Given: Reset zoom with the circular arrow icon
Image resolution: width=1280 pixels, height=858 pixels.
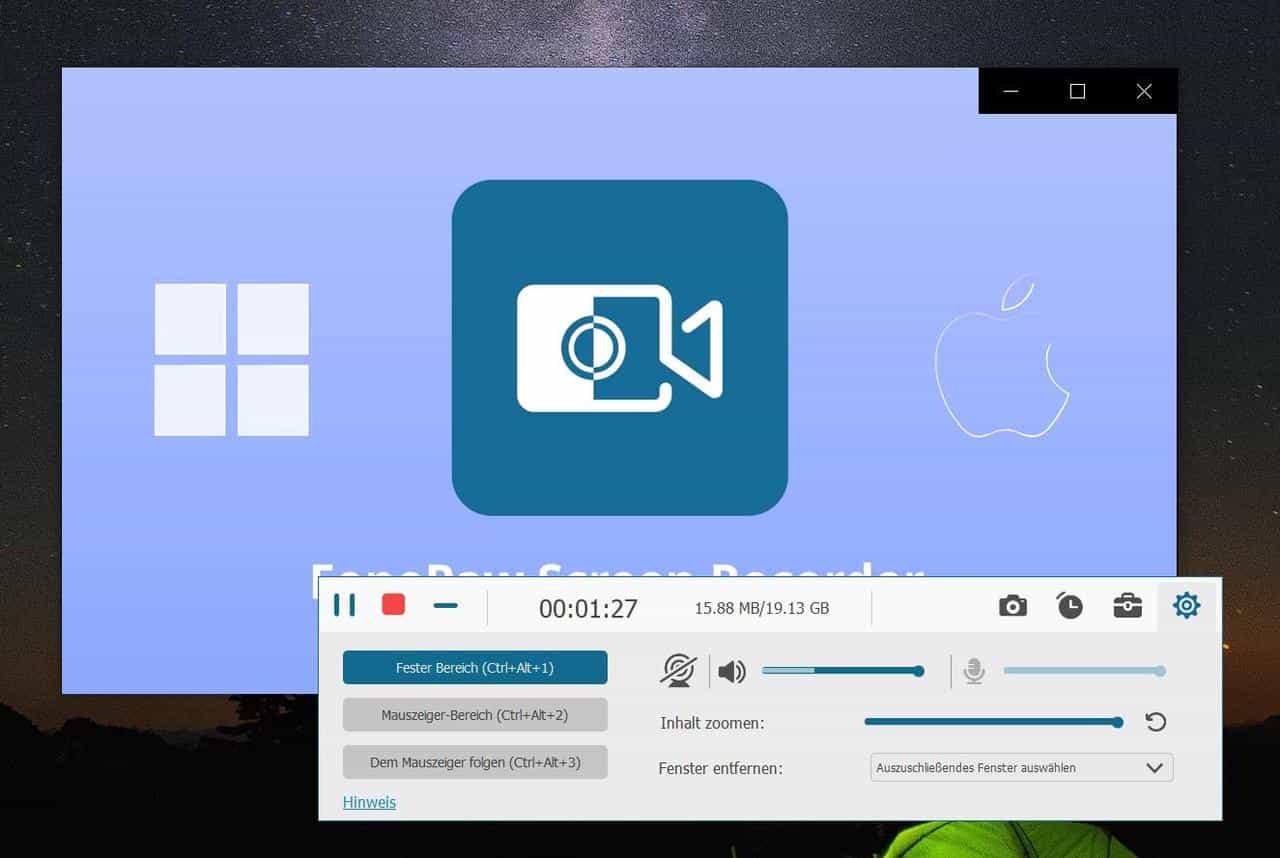Looking at the screenshot, I should 1156,722.
